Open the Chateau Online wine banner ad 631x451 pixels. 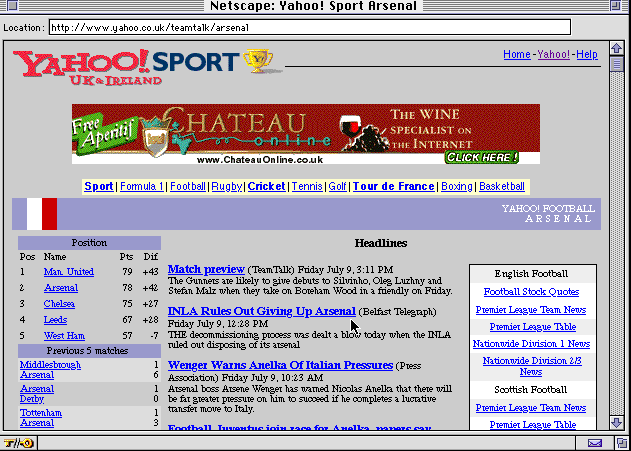(x=306, y=134)
